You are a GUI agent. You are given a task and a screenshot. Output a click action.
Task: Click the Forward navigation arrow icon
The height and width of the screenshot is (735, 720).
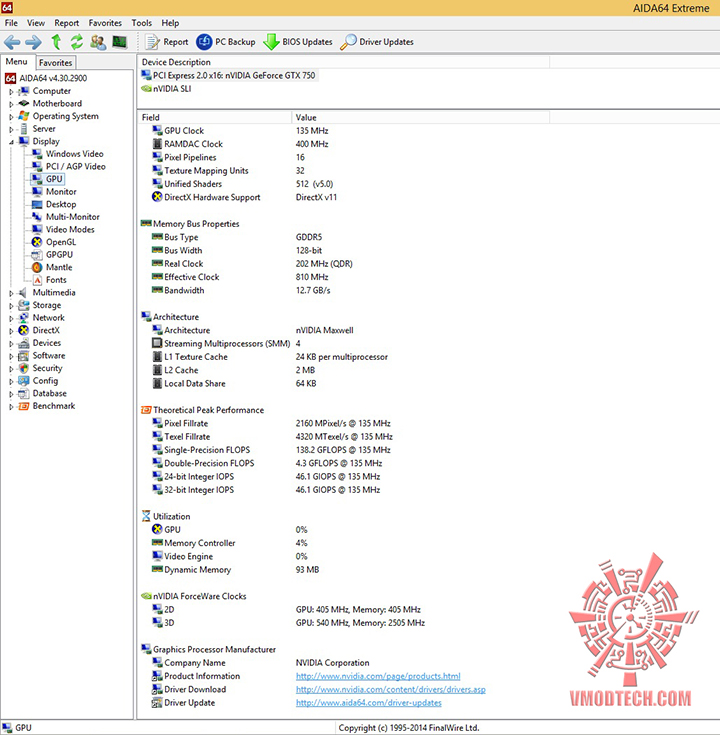[33, 42]
